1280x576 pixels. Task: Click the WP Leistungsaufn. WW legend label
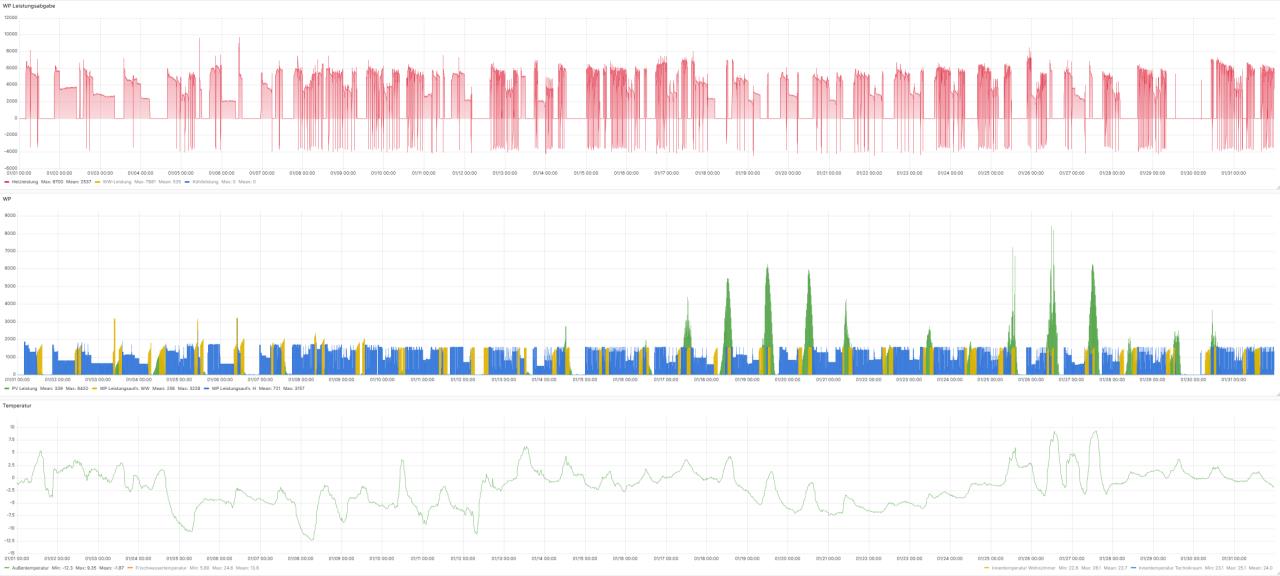click(x=121, y=388)
